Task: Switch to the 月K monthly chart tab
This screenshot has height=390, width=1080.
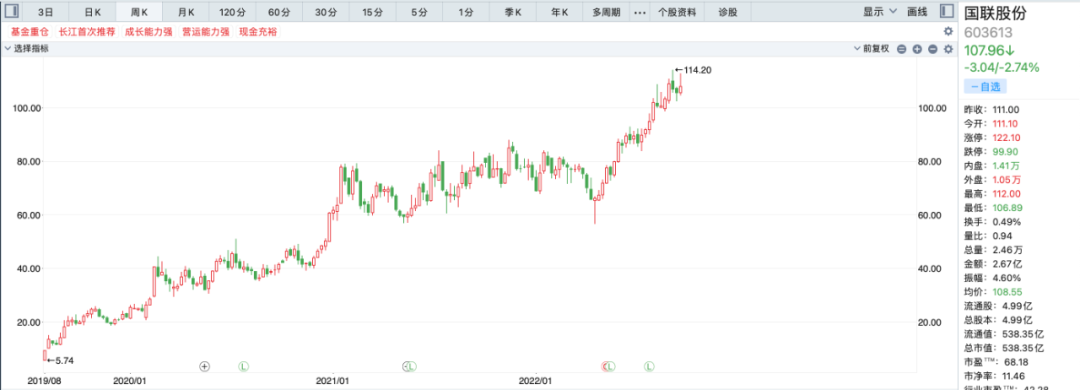Action: pyautogui.click(x=186, y=12)
